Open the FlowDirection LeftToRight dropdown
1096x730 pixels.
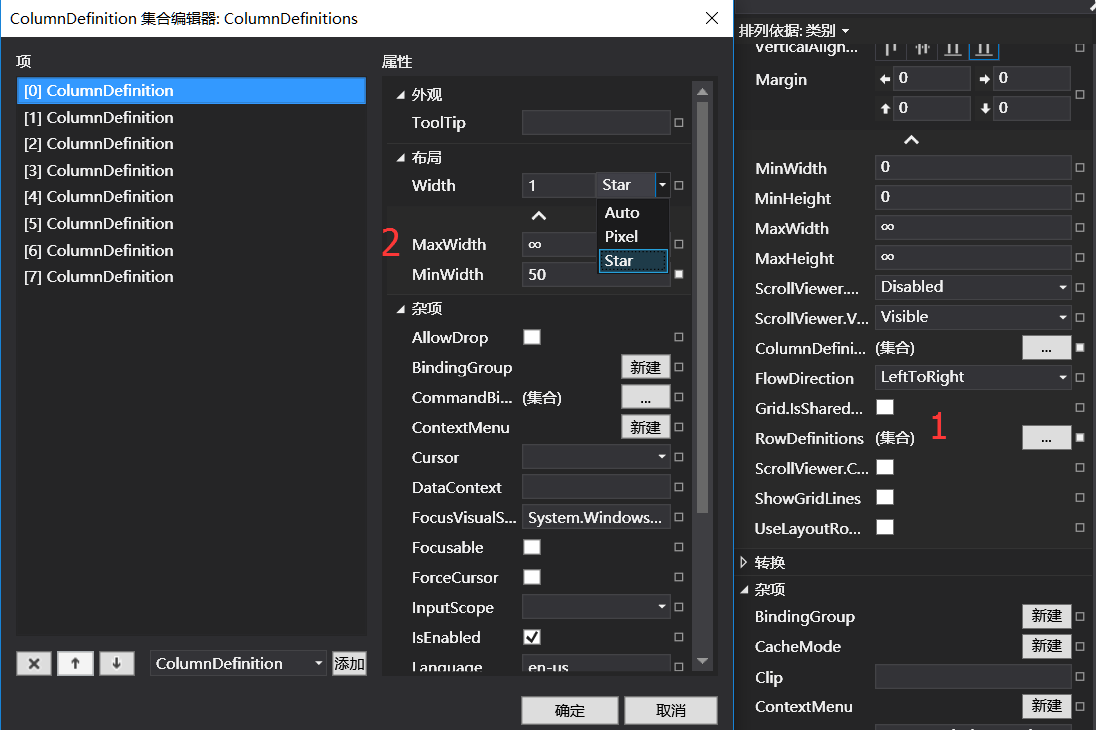(x=972, y=377)
